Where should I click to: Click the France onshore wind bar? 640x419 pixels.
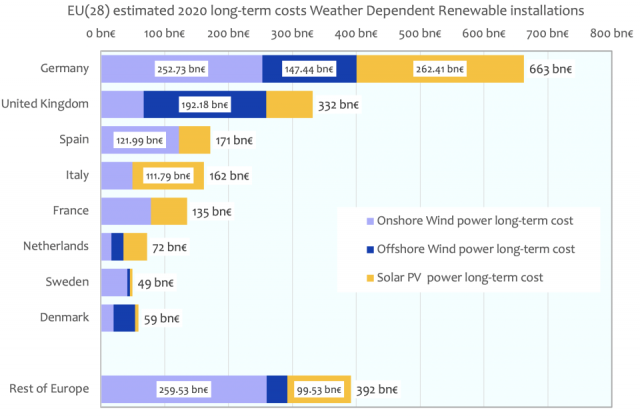pyautogui.click(x=125, y=211)
